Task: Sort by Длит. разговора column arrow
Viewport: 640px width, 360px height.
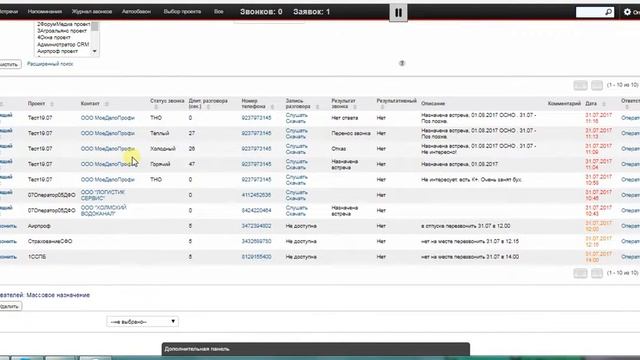Action: point(208,107)
